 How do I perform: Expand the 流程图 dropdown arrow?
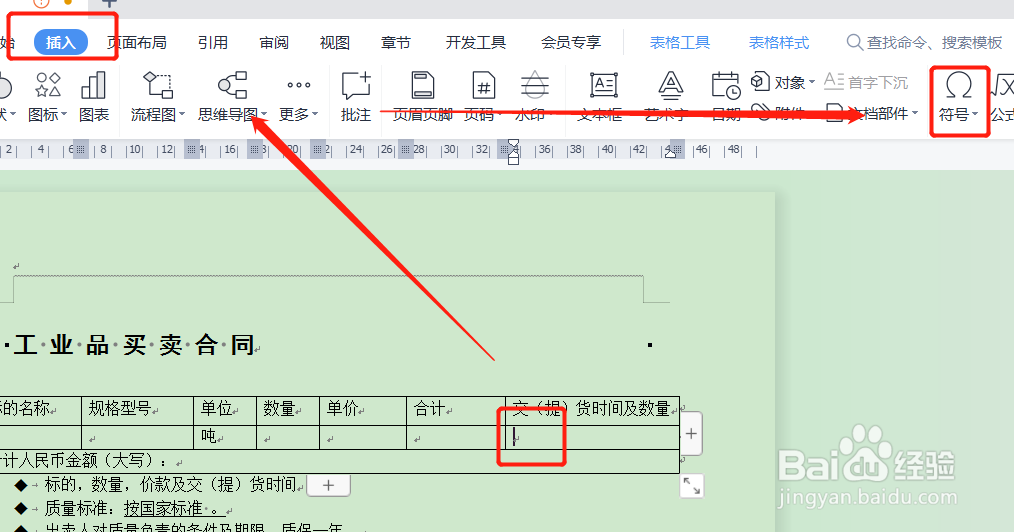[182, 114]
